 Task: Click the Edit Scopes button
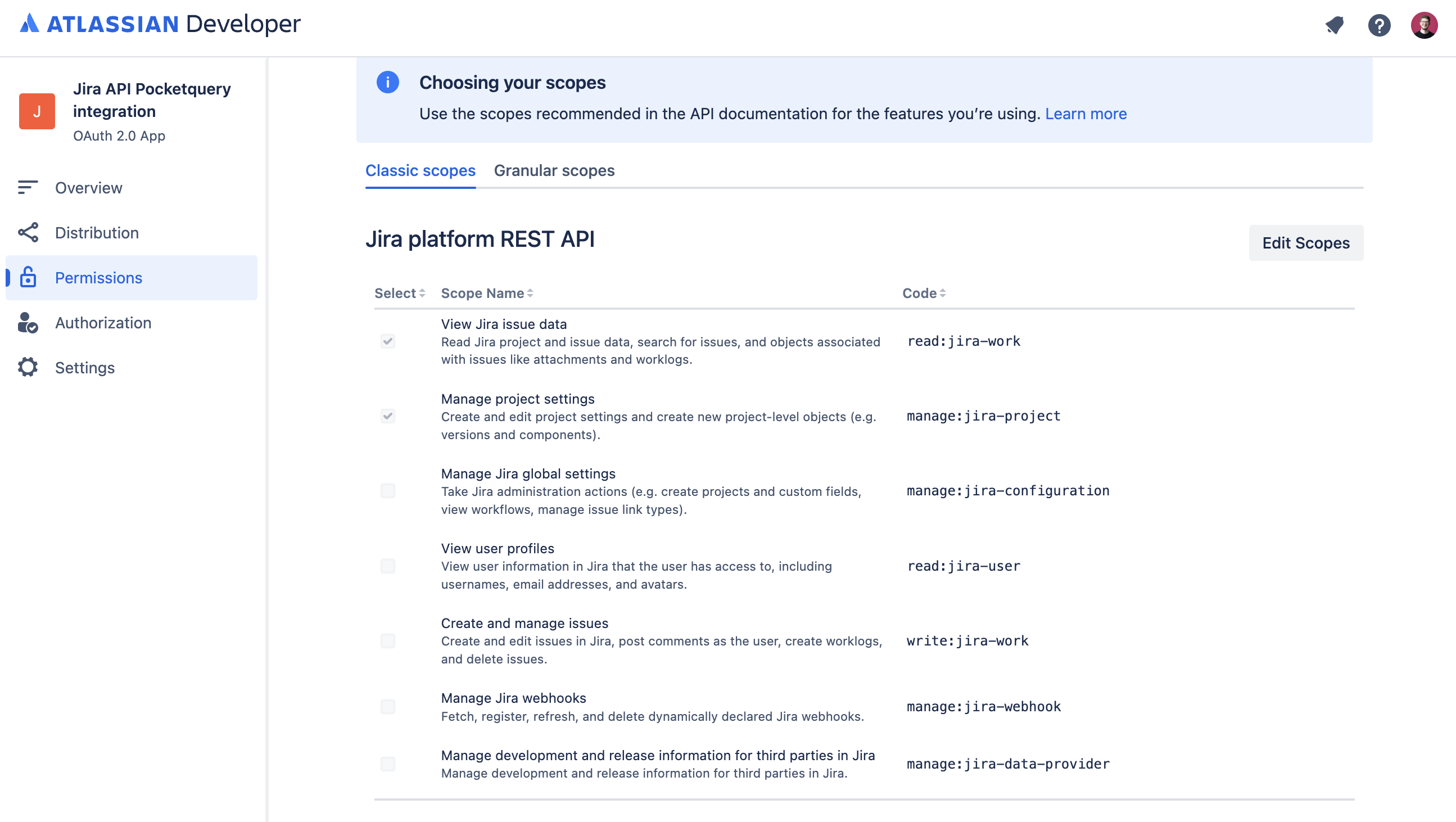click(x=1306, y=242)
